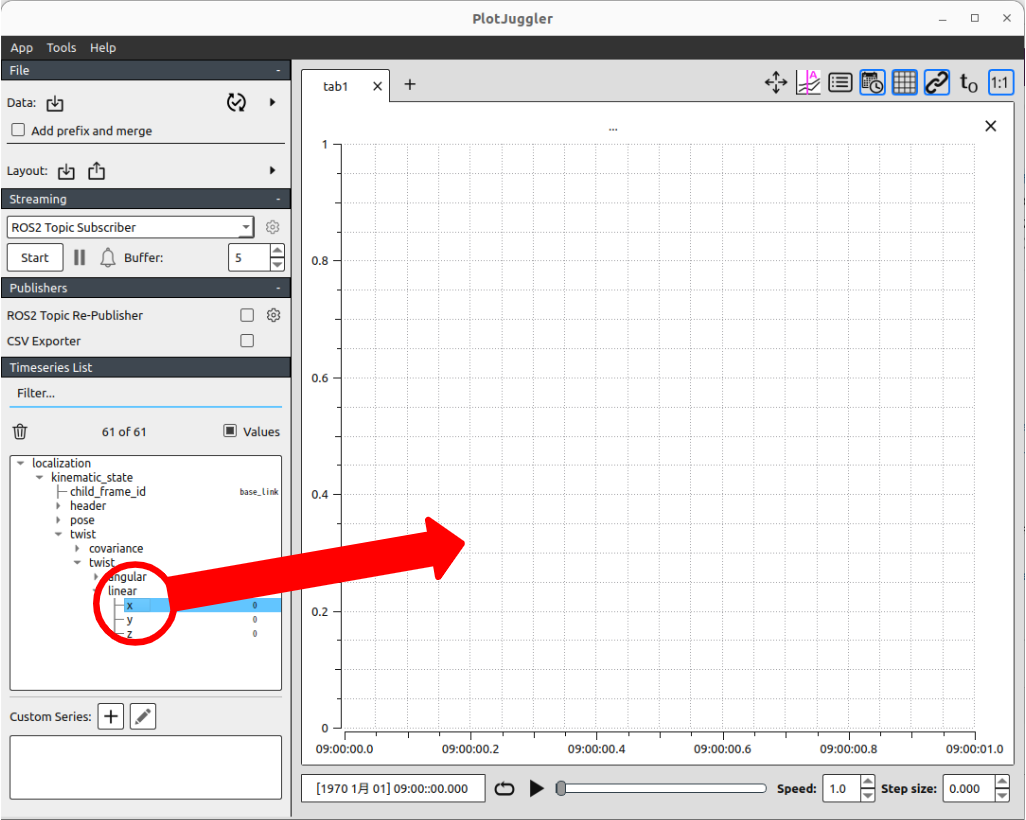Toggle the plot grid icon

pos(904,83)
